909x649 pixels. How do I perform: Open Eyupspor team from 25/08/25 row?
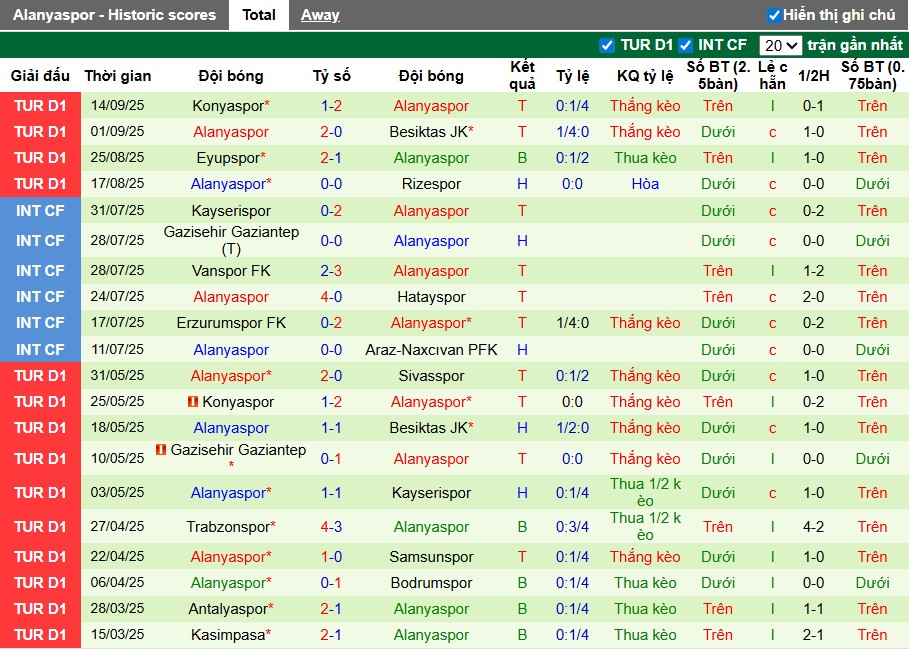pyautogui.click(x=227, y=158)
